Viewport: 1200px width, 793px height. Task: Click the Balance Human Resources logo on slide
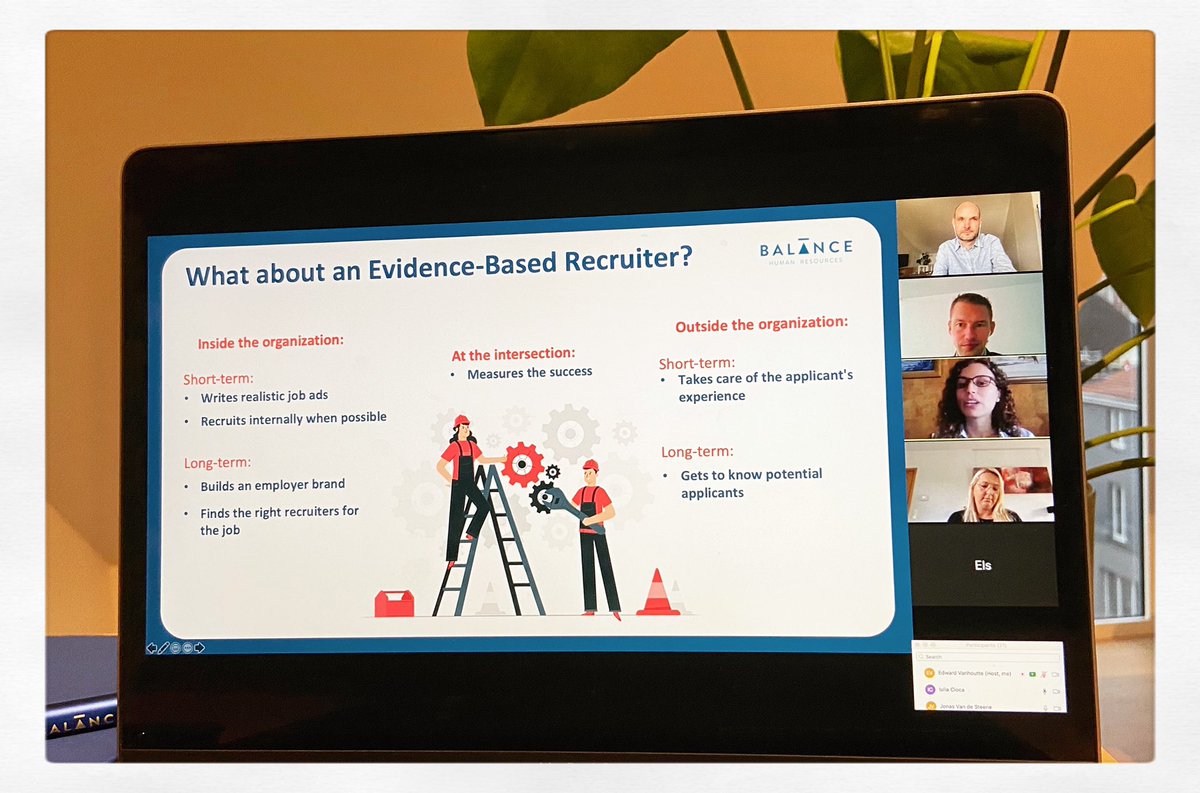coord(805,250)
